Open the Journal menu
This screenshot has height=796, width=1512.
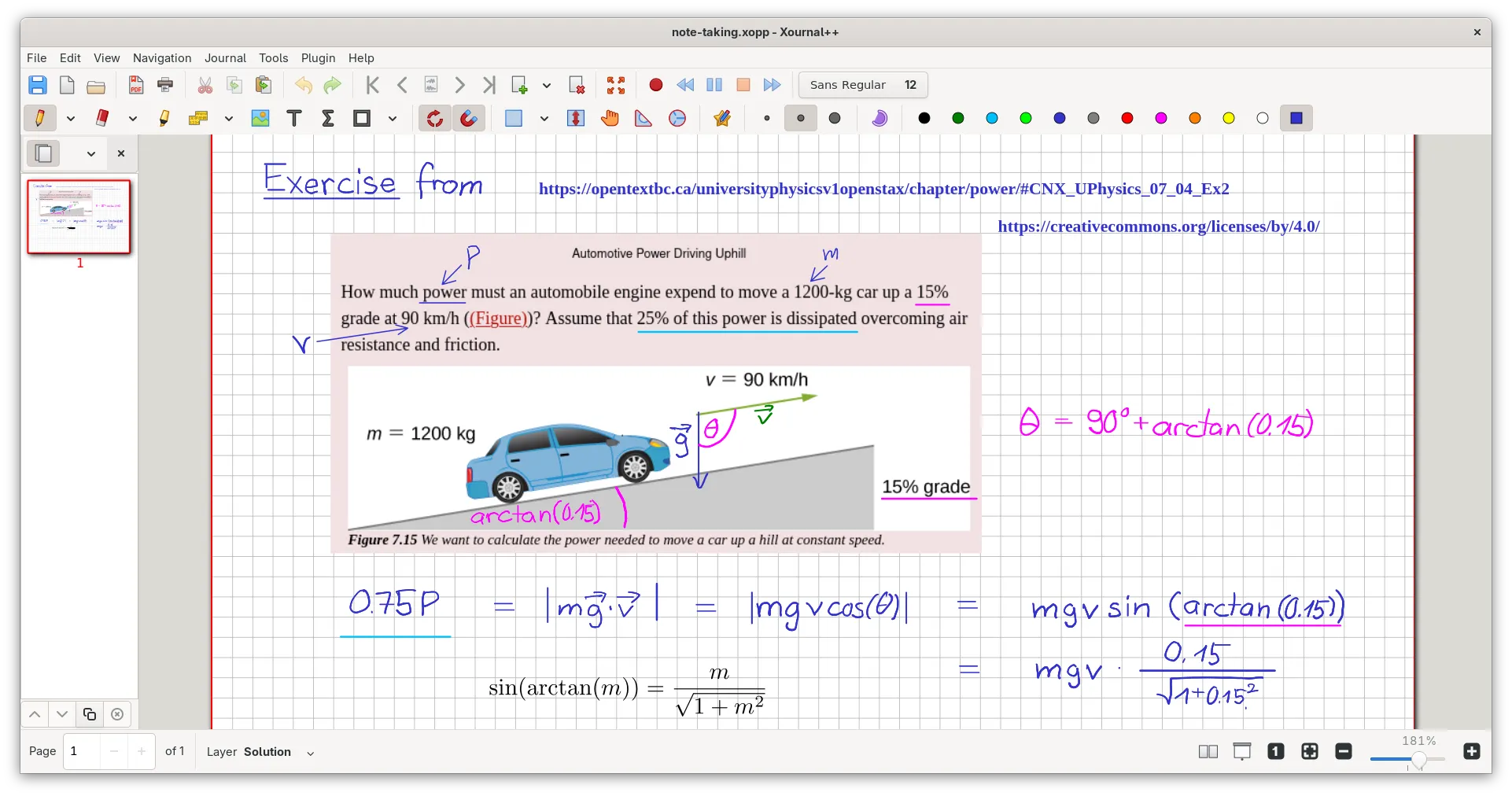[x=225, y=58]
